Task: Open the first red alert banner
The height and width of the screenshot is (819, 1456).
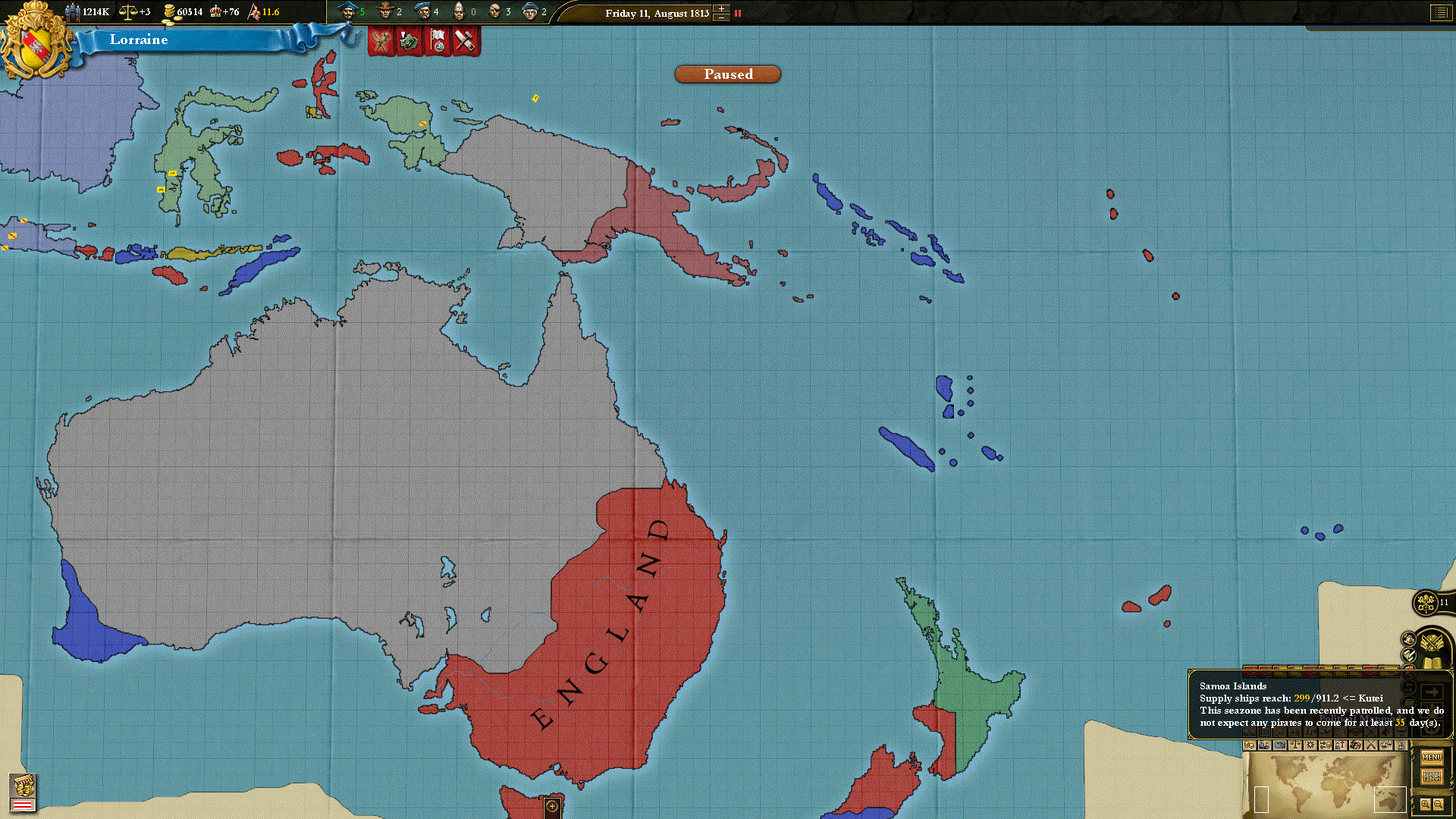Action: click(381, 41)
